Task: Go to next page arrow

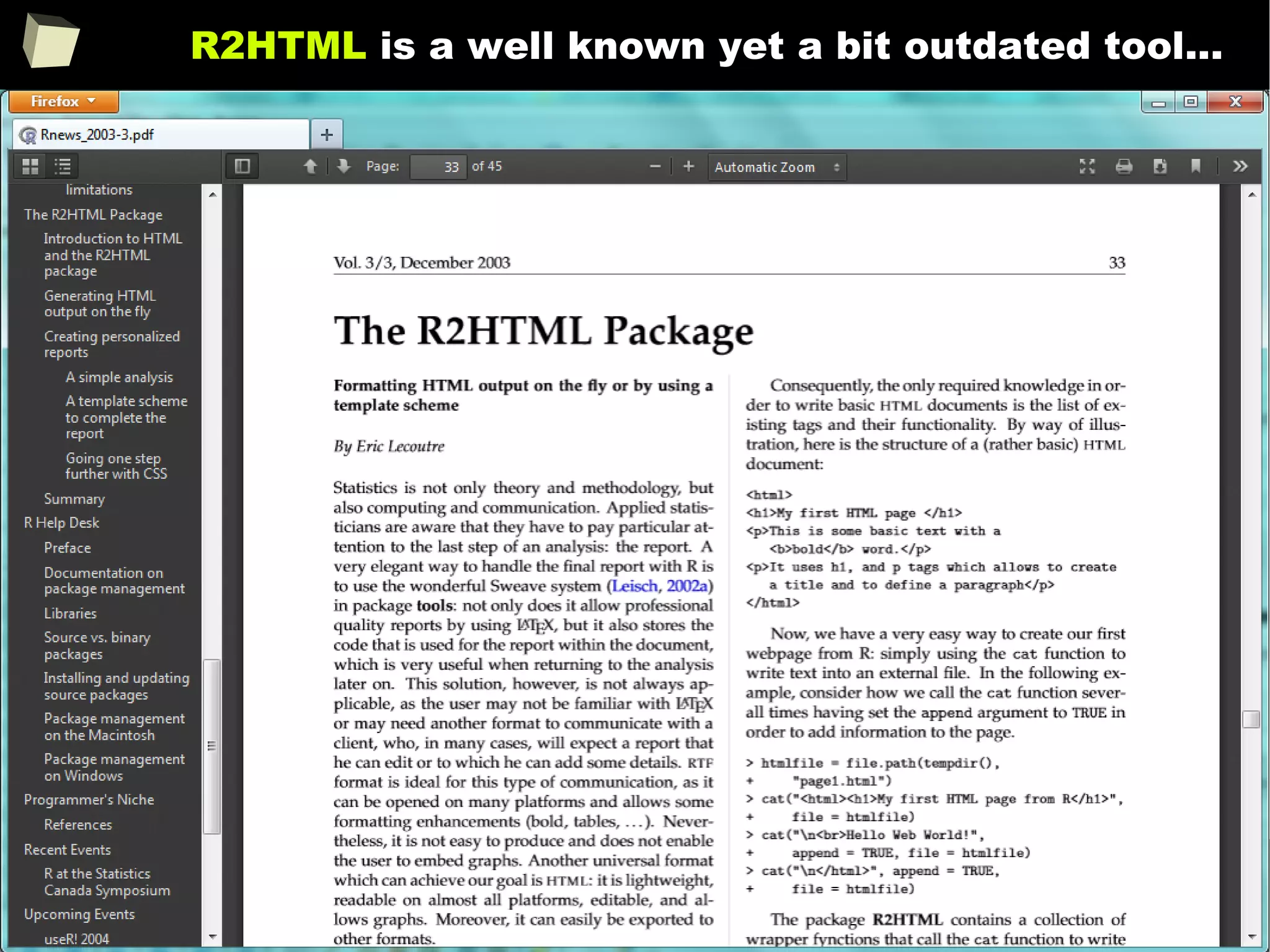Action: point(344,166)
